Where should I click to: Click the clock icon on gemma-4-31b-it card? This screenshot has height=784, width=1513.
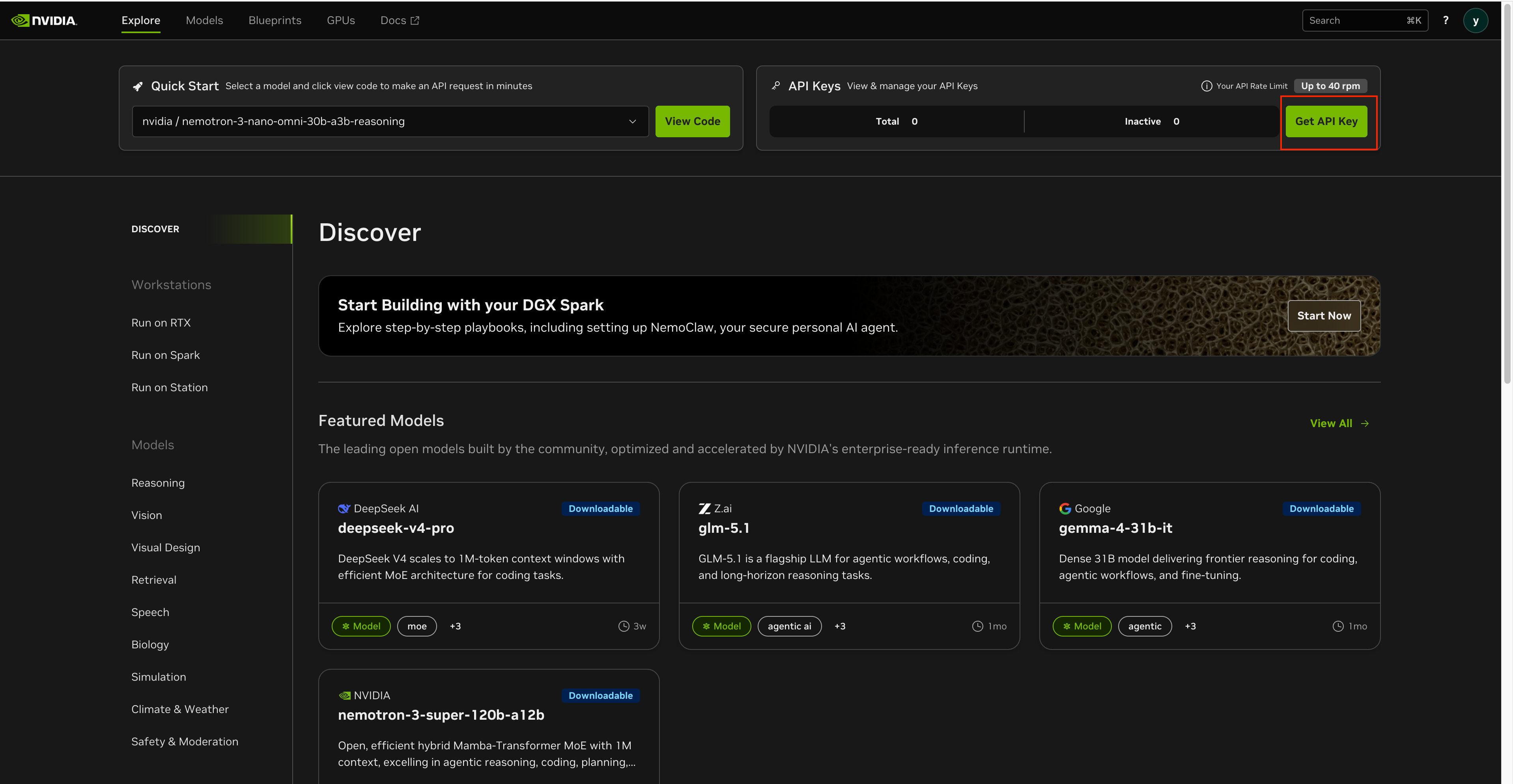[1338, 626]
